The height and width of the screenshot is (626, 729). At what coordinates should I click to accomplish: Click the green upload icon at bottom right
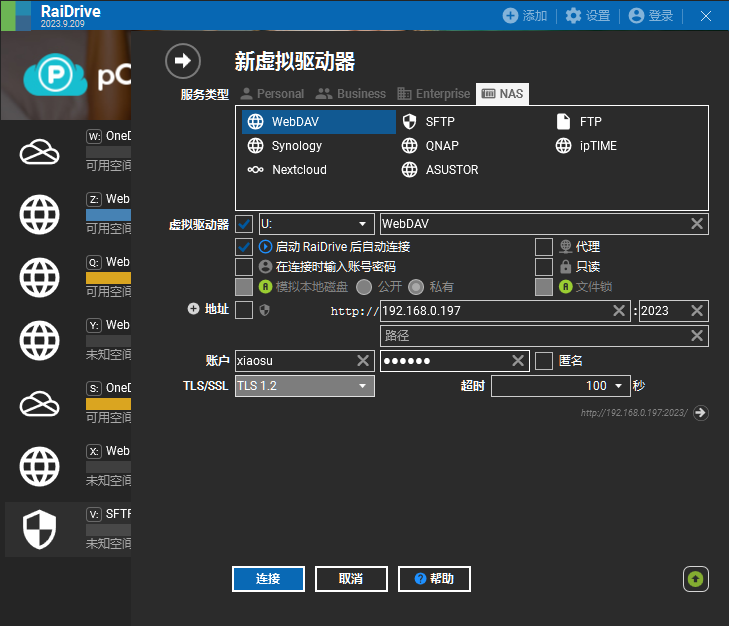(696, 578)
